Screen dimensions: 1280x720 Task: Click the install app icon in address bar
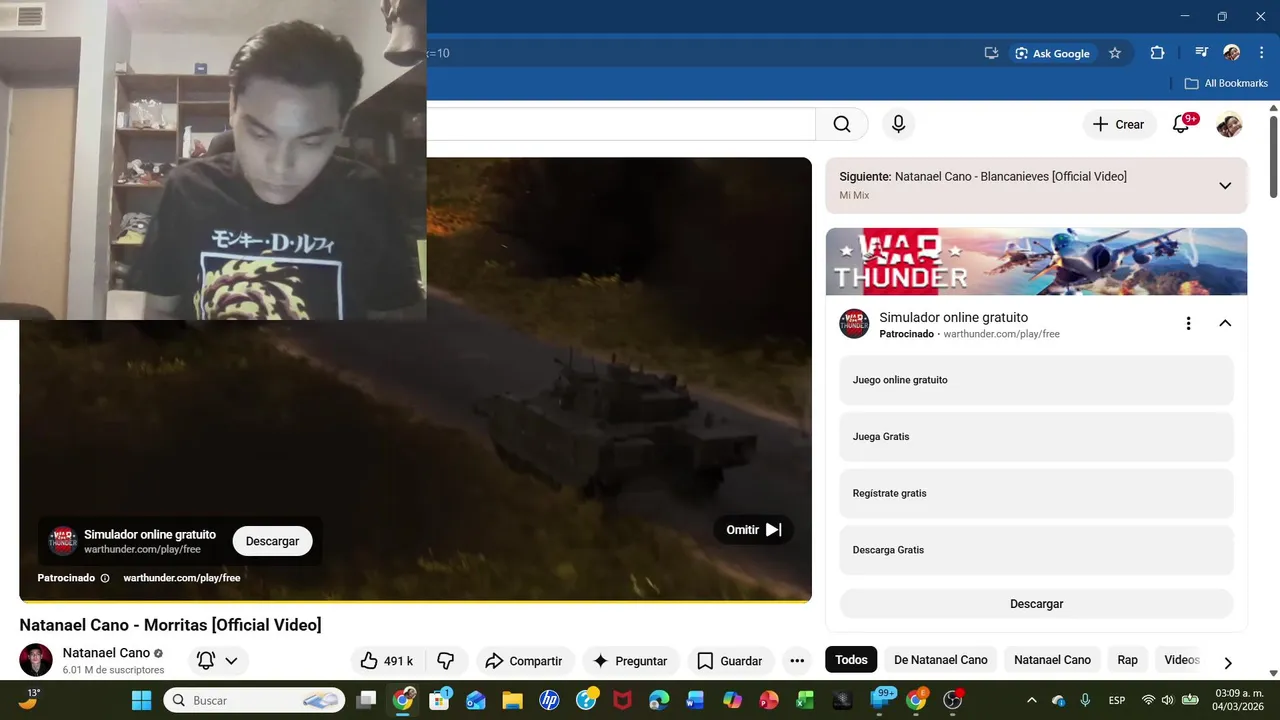pos(991,53)
